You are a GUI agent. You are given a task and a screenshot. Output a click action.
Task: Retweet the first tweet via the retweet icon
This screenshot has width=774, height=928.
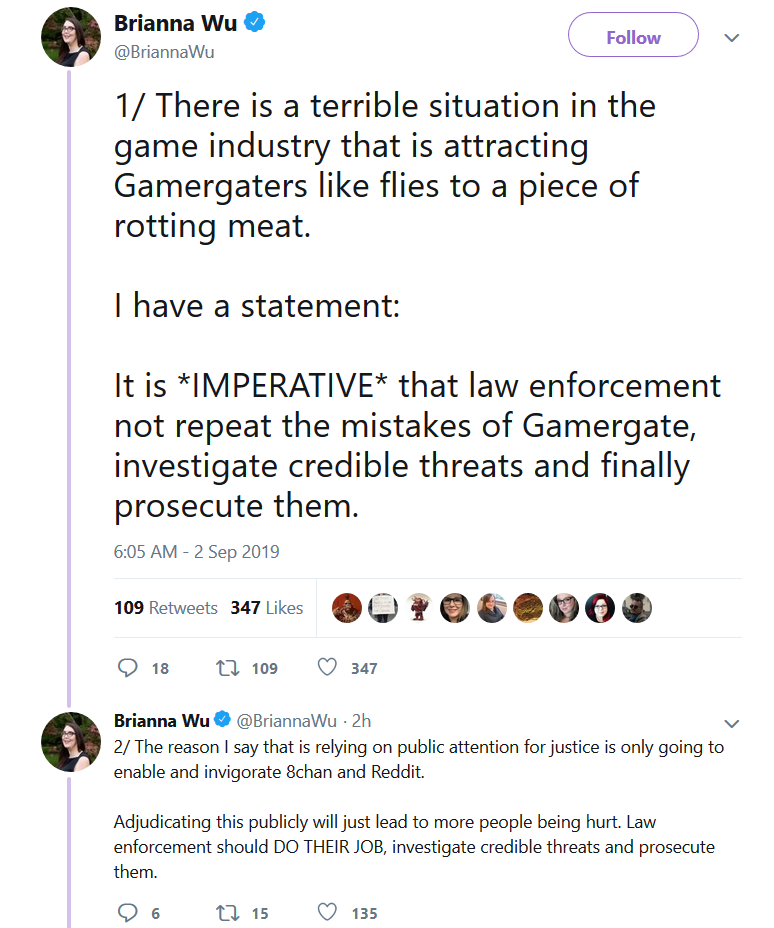(x=227, y=668)
